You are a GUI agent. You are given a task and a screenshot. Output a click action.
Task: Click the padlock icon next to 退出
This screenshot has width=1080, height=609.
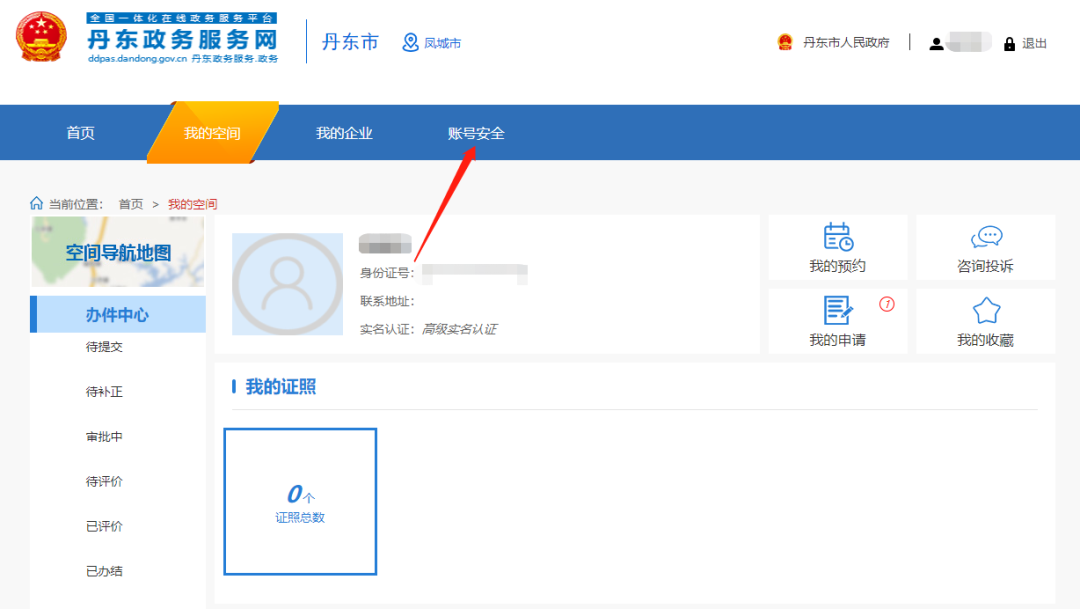click(x=1009, y=43)
